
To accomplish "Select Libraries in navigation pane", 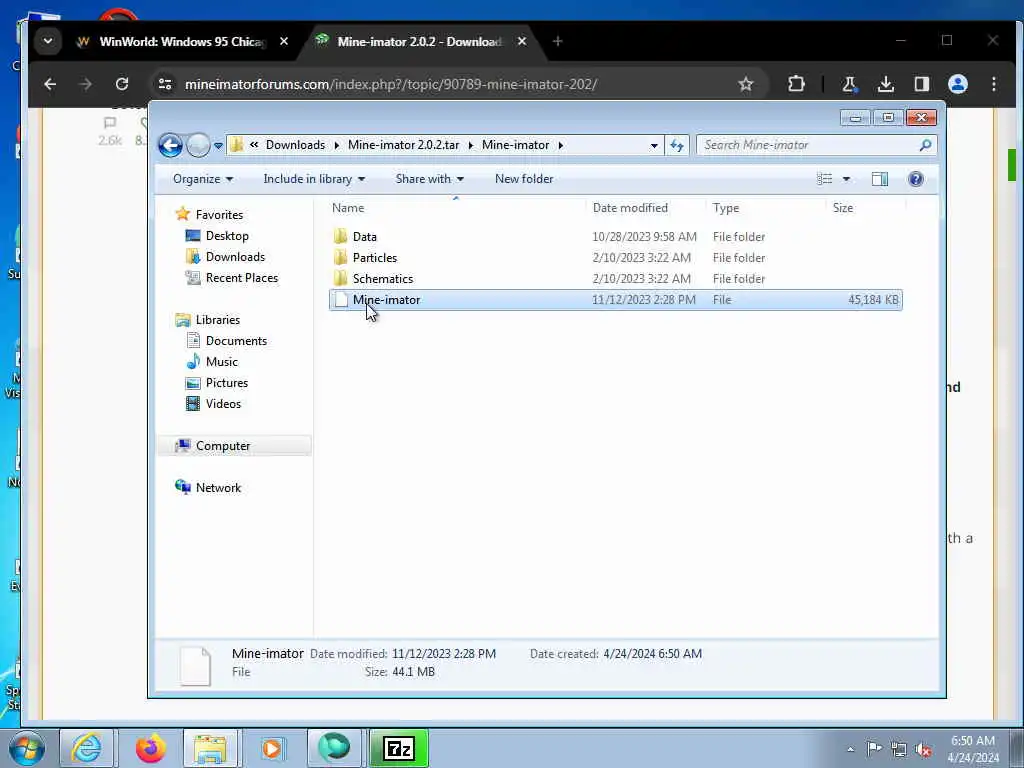I will [217, 320].
